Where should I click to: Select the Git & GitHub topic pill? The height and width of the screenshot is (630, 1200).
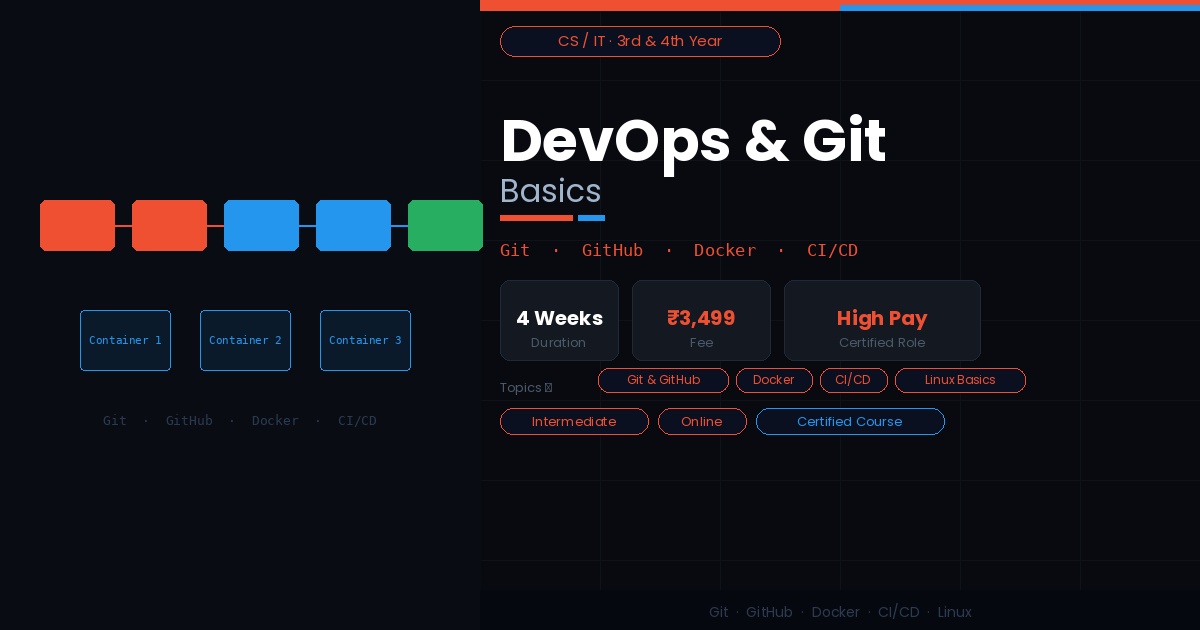(663, 380)
